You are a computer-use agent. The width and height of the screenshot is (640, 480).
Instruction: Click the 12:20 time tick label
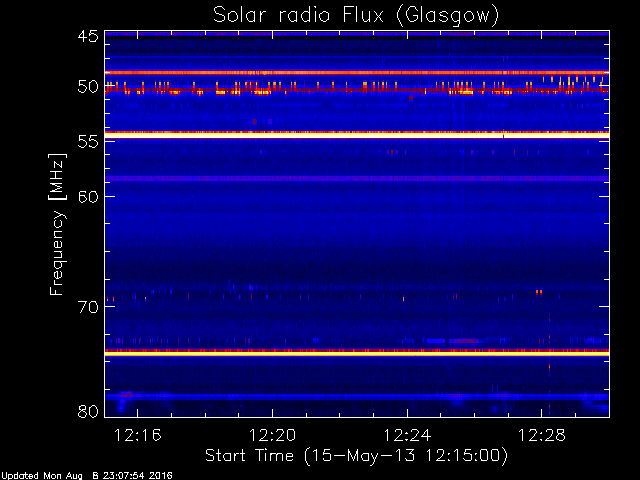(272, 435)
